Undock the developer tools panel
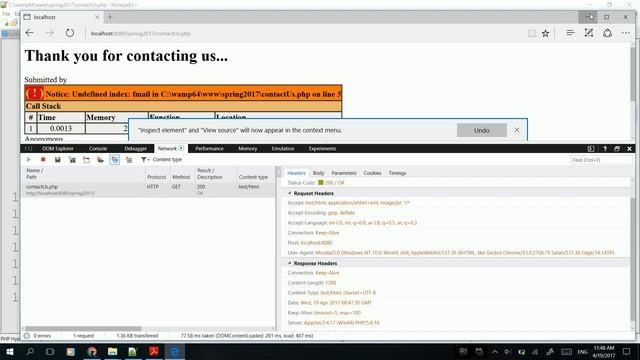Screen dimensions: 640x360 coord(617,149)
